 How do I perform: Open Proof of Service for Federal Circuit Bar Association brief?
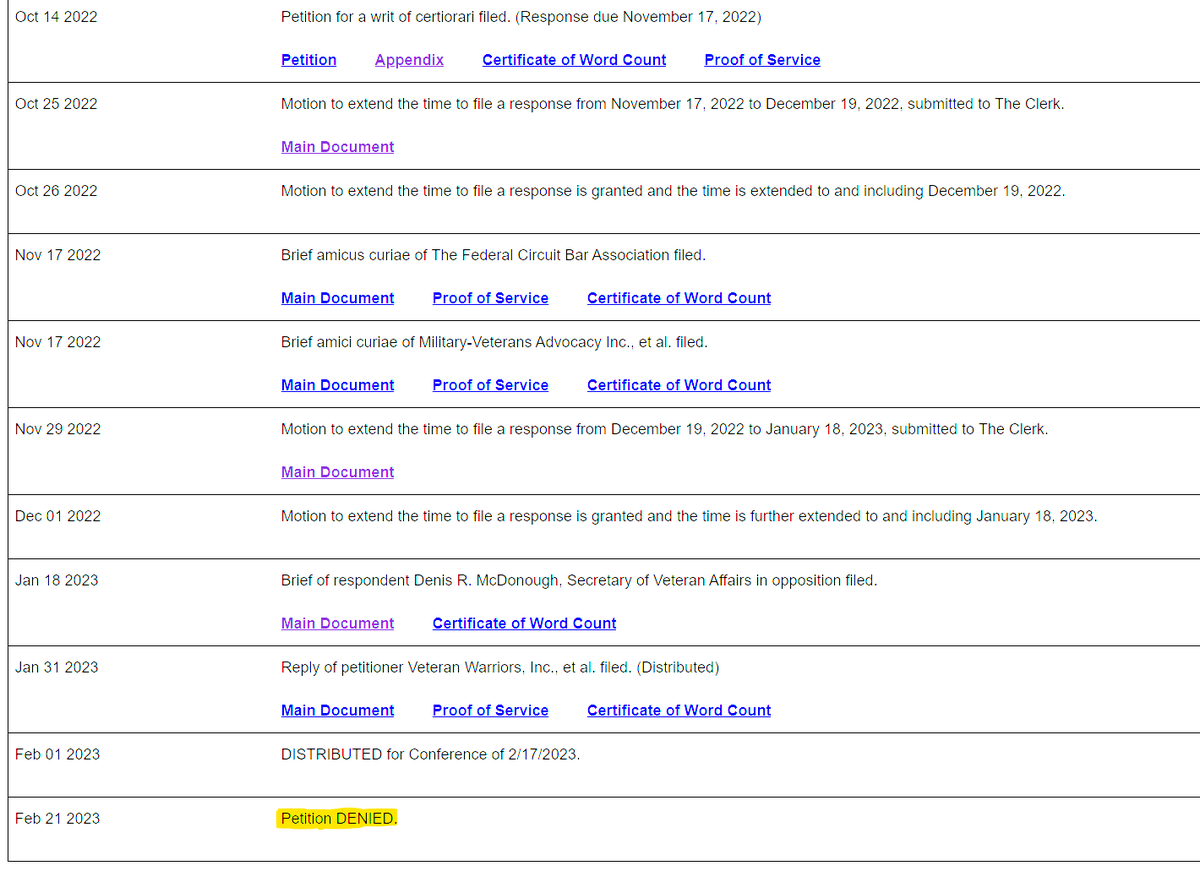click(490, 298)
